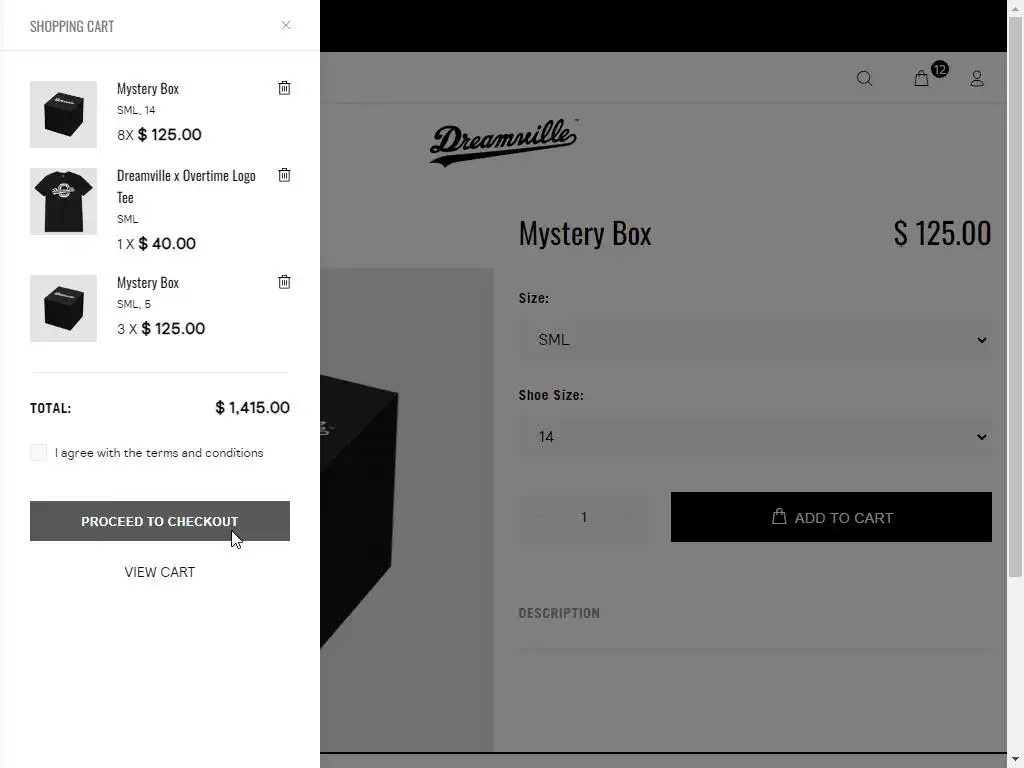1024x768 pixels.
Task: Close the shopping cart panel
Action: click(x=285, y=25)
